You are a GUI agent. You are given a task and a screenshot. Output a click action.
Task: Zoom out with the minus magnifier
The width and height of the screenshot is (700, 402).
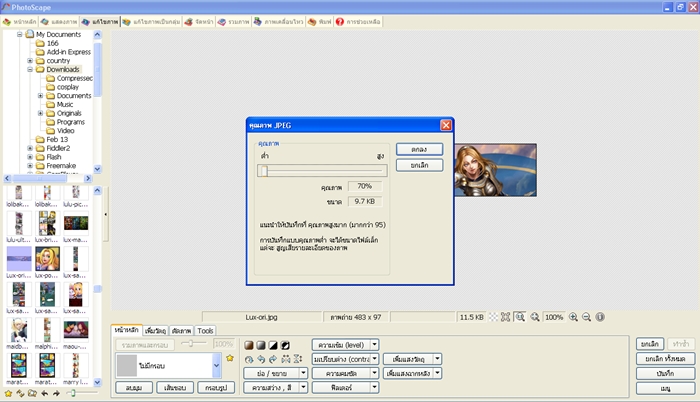point(587,317)
